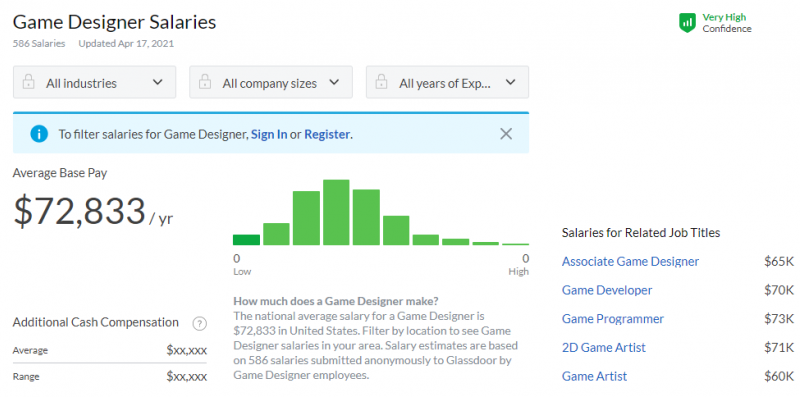Open the All years of Experience dropdown
Image resolution: width=800 pixels, height=397 pixels.
(447, 82)
